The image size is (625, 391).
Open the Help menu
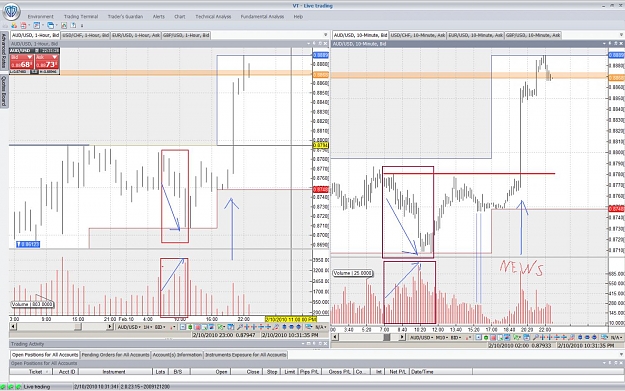click(298, 17)
